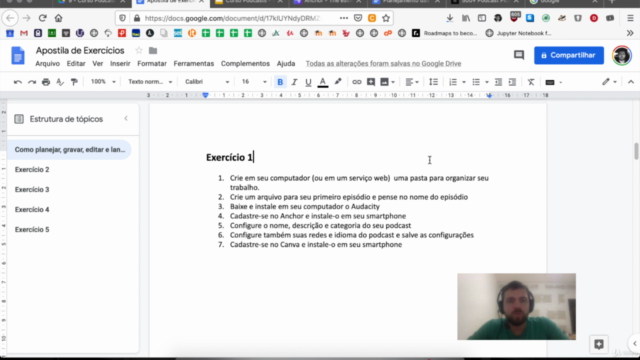The height and width of the screenshot is (360, 640).
Task: Open comment history speech bubble icon
Action: tap(519, 55)
